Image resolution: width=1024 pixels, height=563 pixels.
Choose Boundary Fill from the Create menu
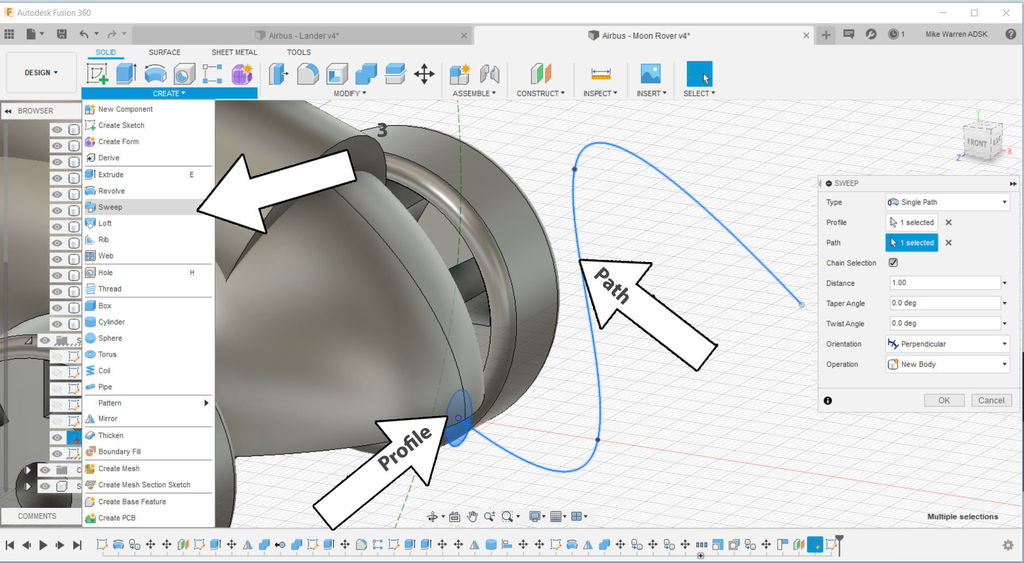pyautogui.click(x=148, y=451)
